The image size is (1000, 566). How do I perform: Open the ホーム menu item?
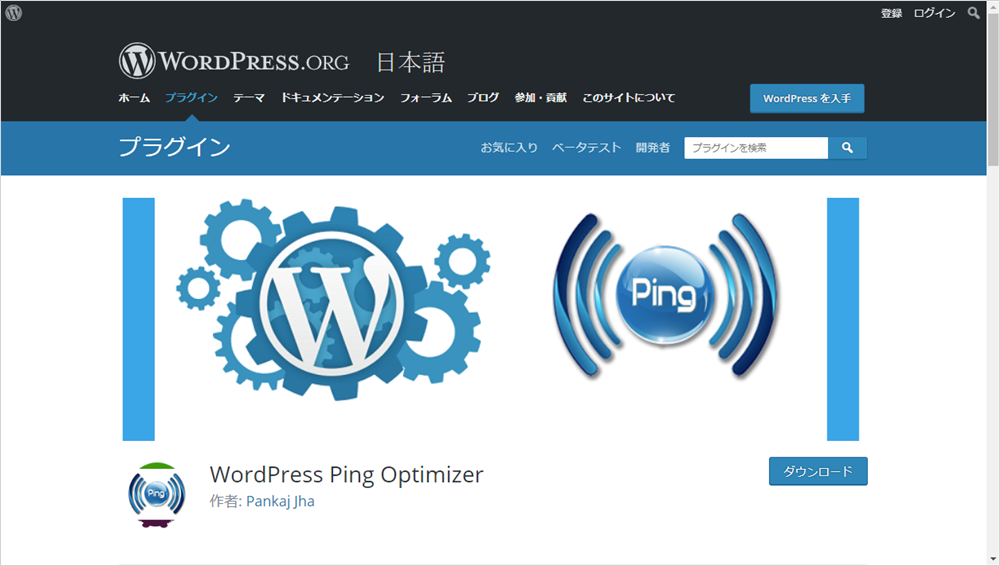134,98
